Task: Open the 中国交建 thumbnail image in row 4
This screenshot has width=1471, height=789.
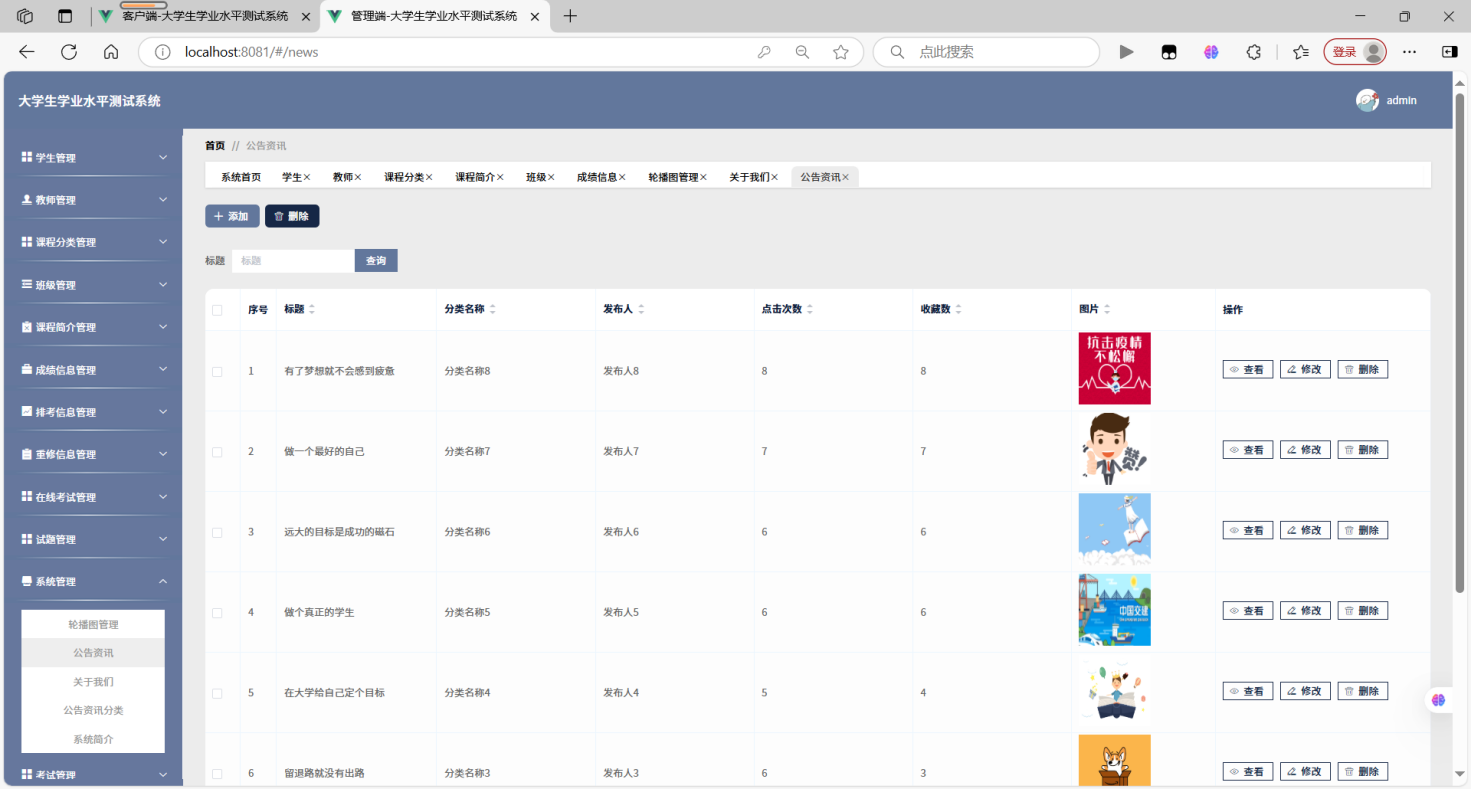Action: (1114, 610)
